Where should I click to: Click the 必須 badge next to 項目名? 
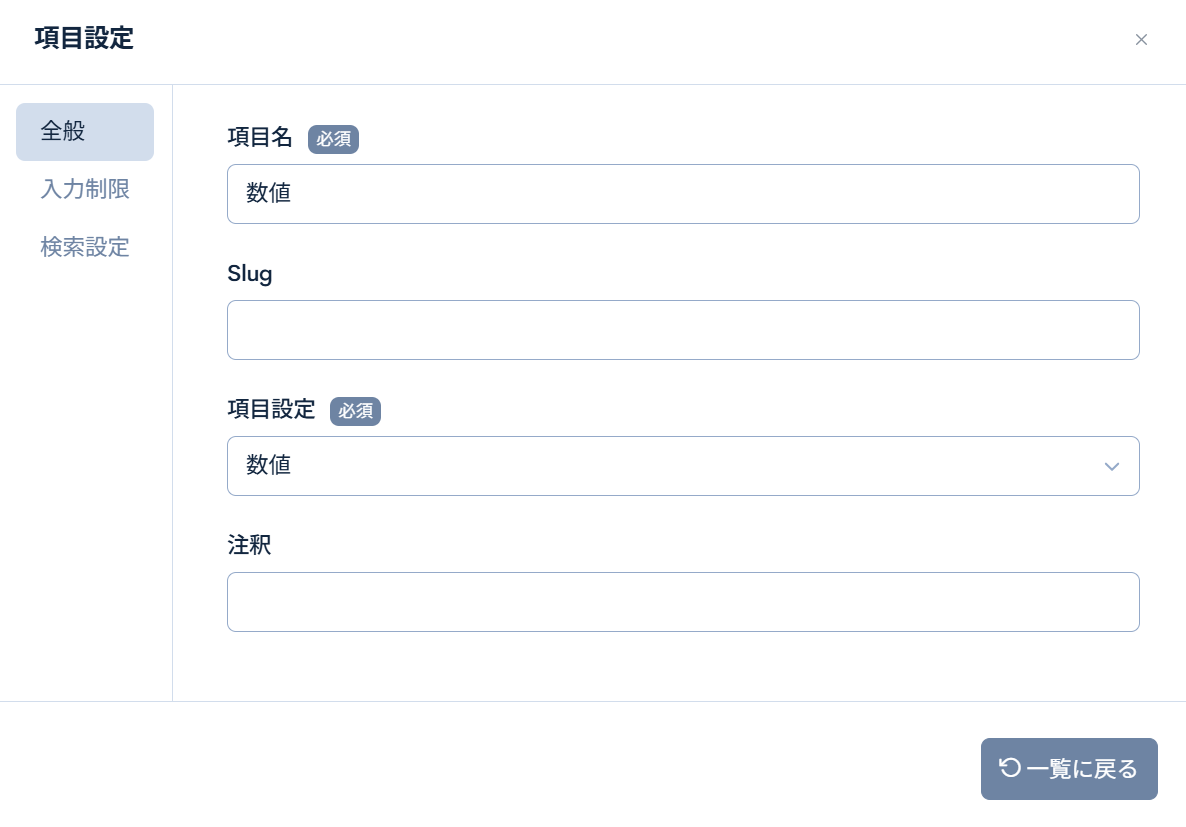(333, 139)
